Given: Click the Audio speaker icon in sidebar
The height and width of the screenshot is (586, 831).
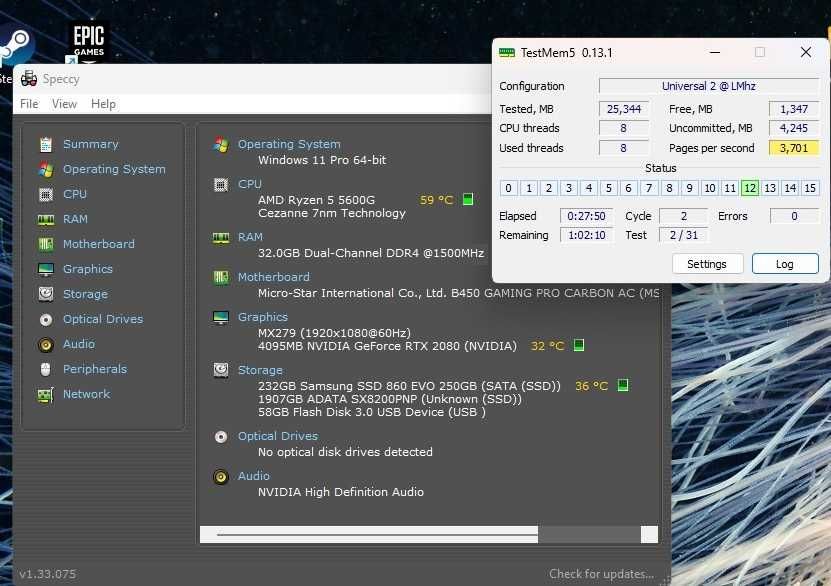Looking at the screenshot, I should pos(46,345).
